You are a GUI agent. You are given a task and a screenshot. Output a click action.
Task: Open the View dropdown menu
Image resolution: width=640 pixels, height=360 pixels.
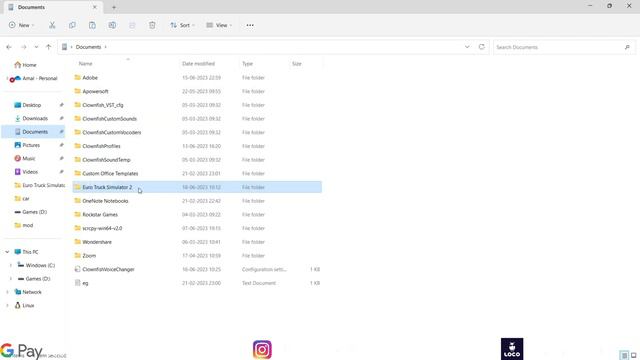[x=219, y=25]
